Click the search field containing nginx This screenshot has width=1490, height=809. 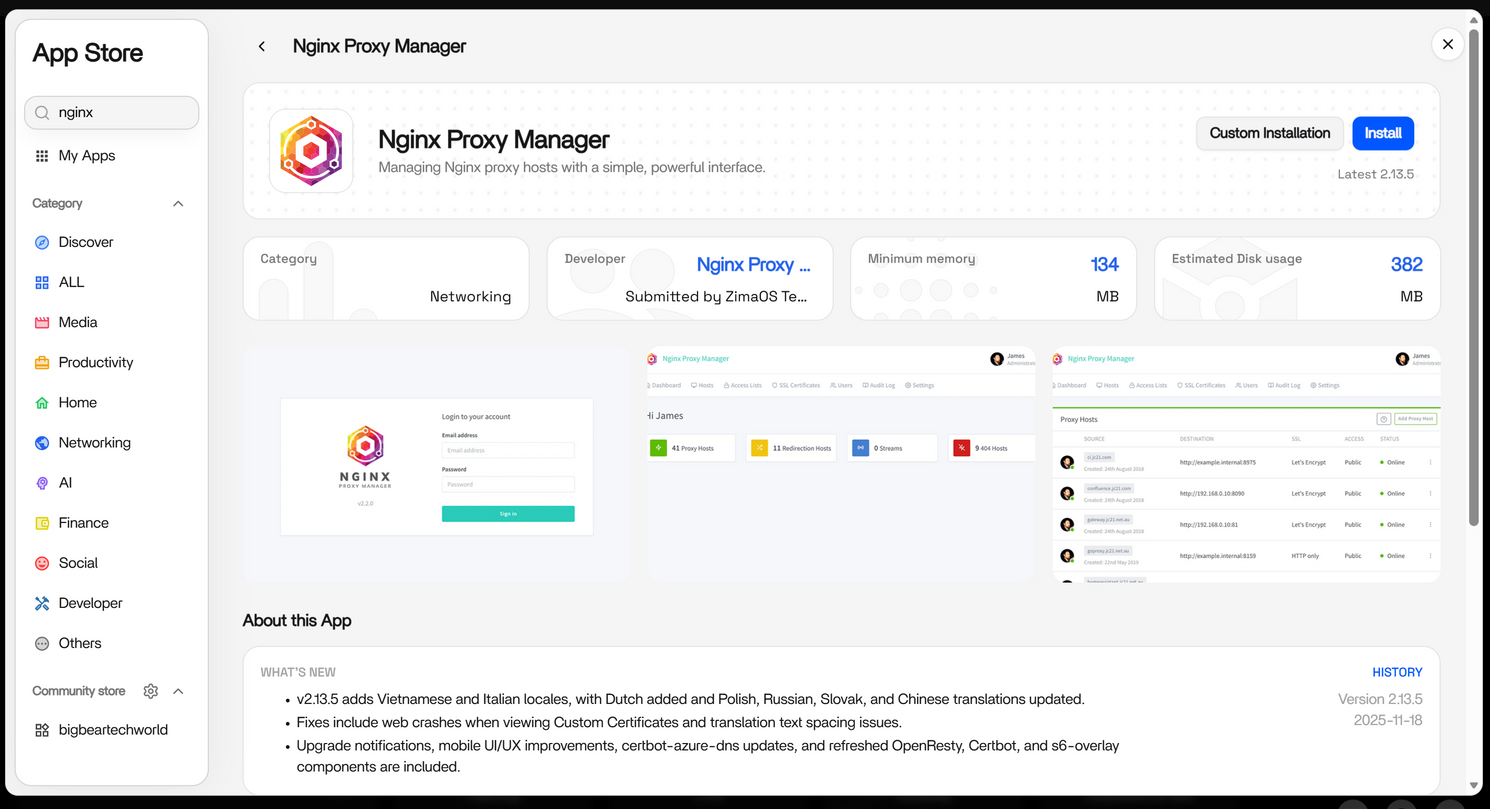[x=112, y=113]
